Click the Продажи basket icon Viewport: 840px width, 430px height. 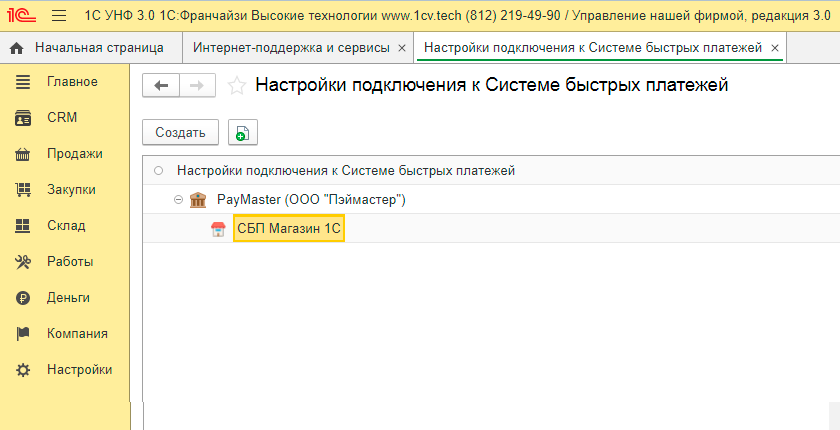[x=23, y=154]
